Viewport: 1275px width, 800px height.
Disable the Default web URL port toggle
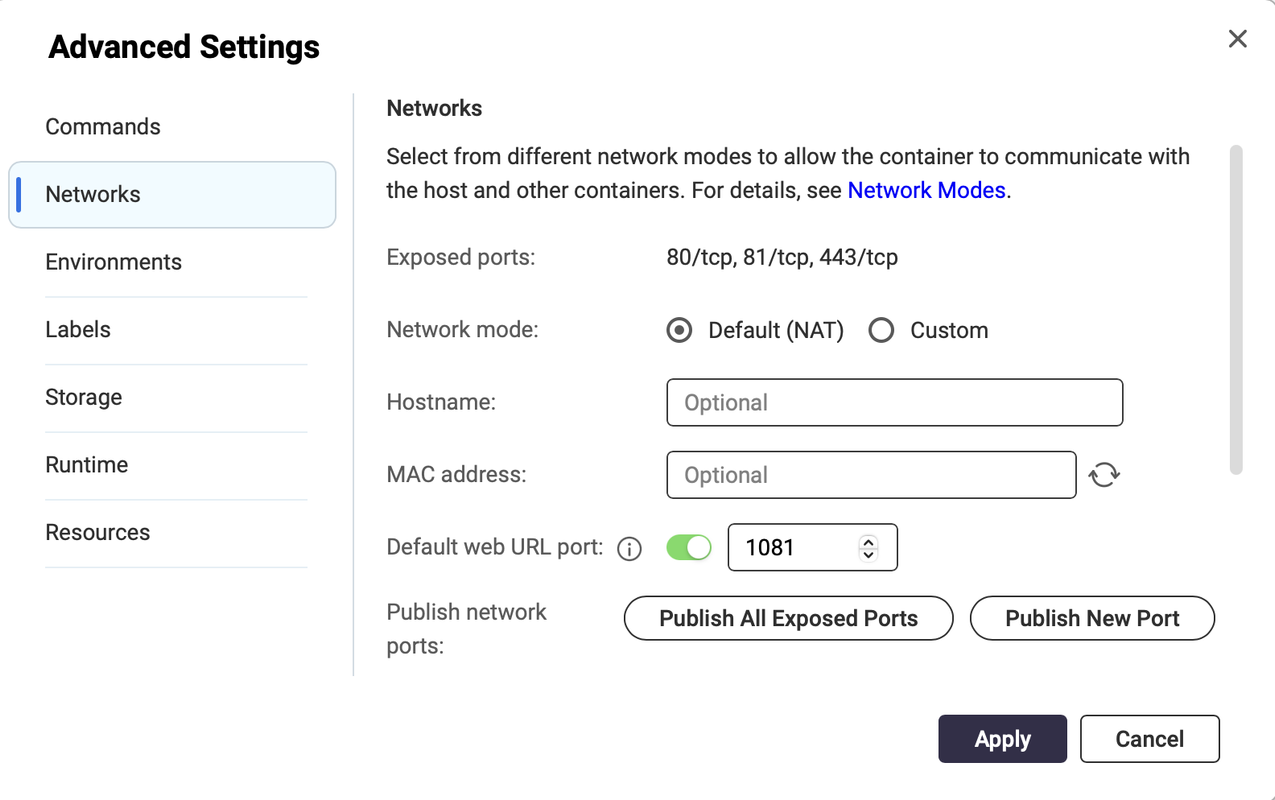[689, 547]
